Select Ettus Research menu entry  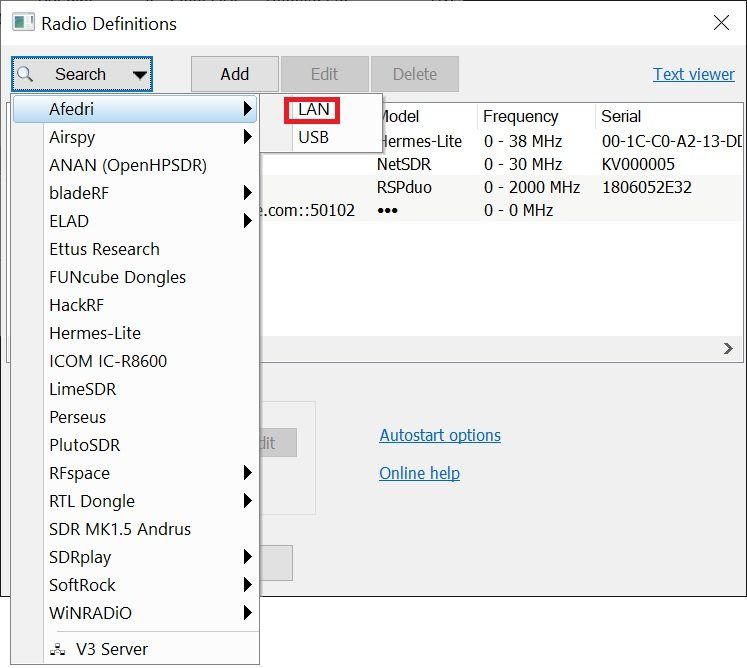point(135,249)
